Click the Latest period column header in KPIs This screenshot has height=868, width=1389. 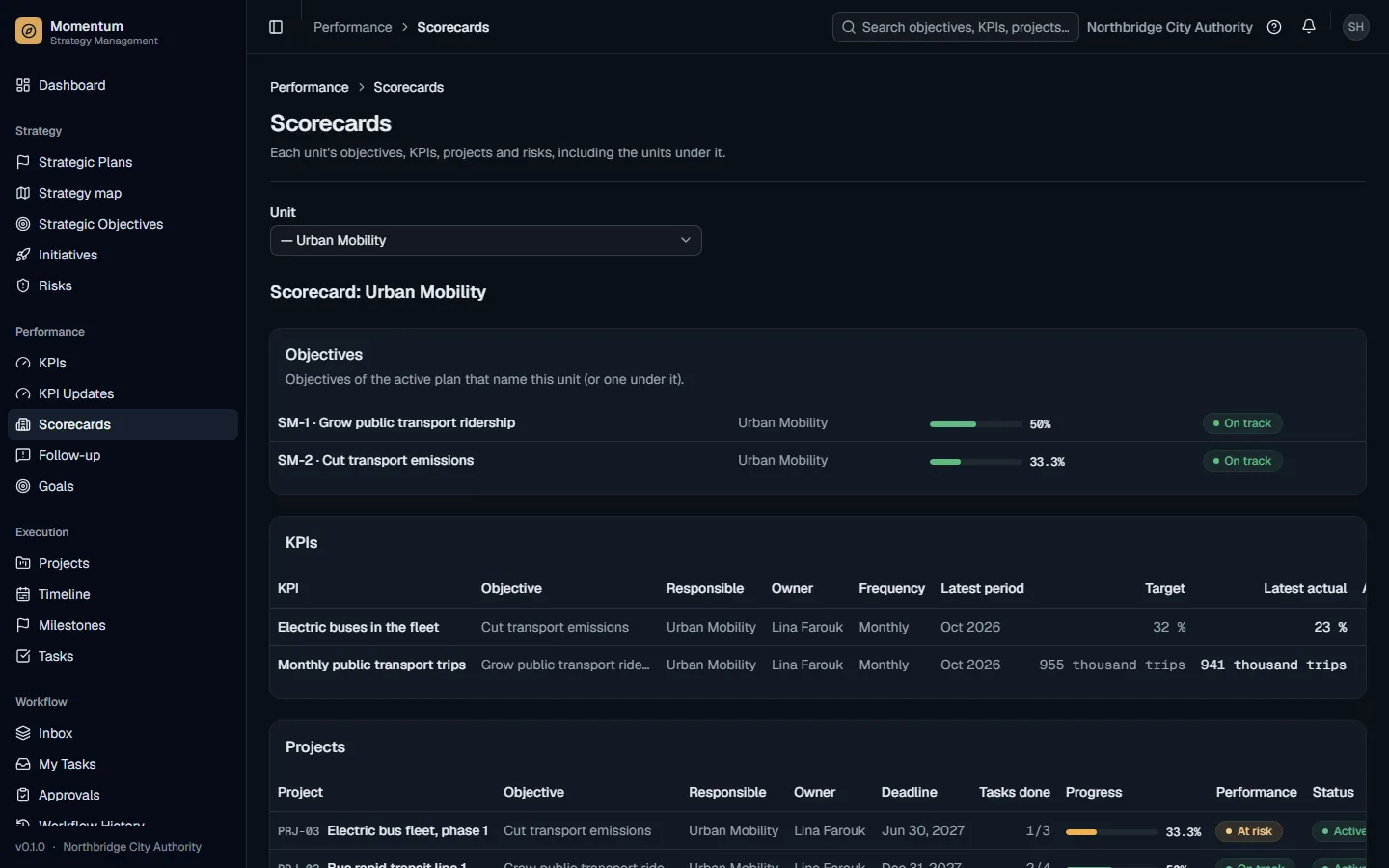982,588
